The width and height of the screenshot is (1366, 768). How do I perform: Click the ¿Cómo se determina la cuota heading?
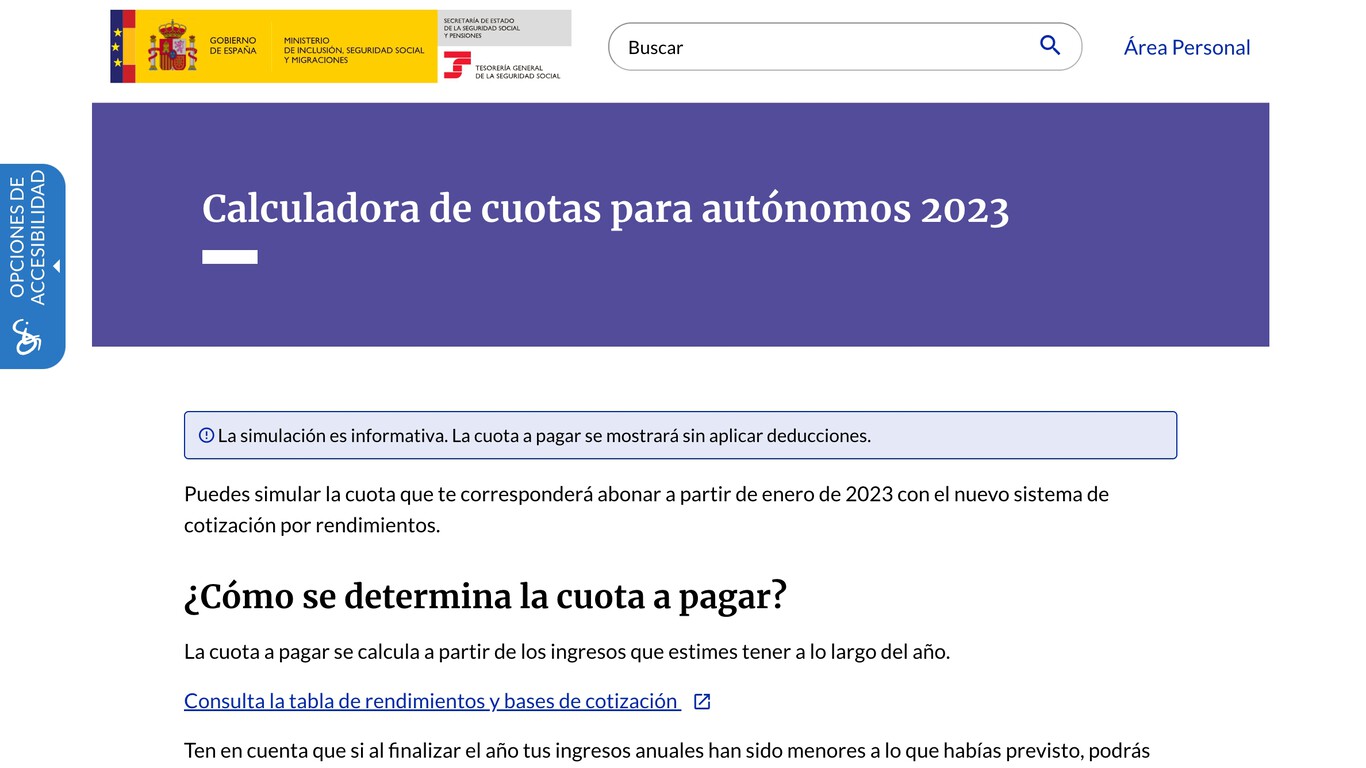click(485, 597)
